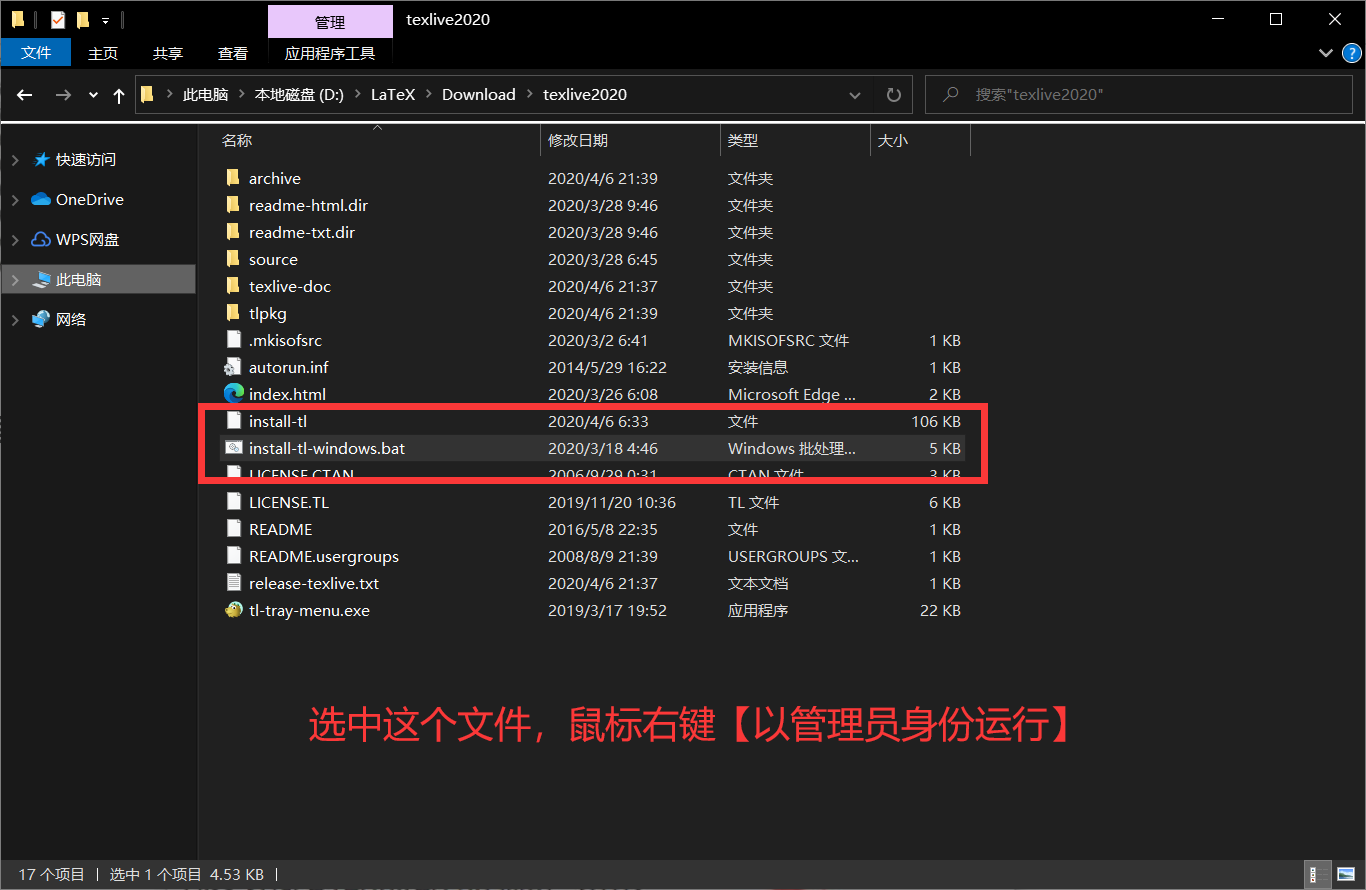Open the quick access toolbar dropdown arrow
The image size is (1366, 890).
105,20
